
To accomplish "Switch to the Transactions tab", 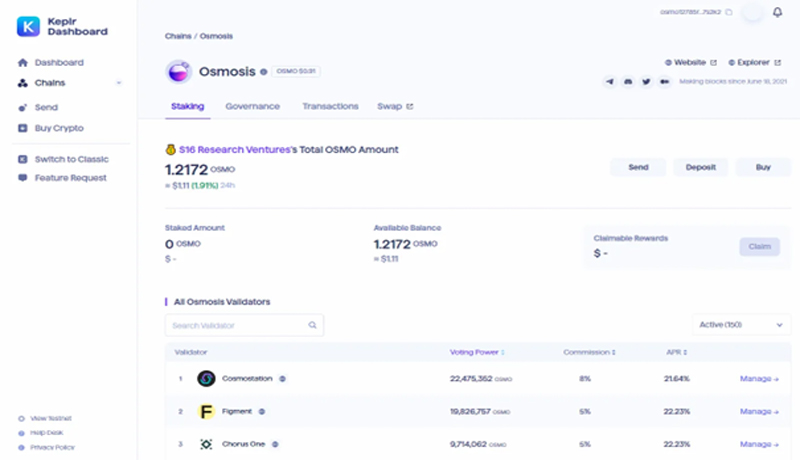I will click(330, 107).
